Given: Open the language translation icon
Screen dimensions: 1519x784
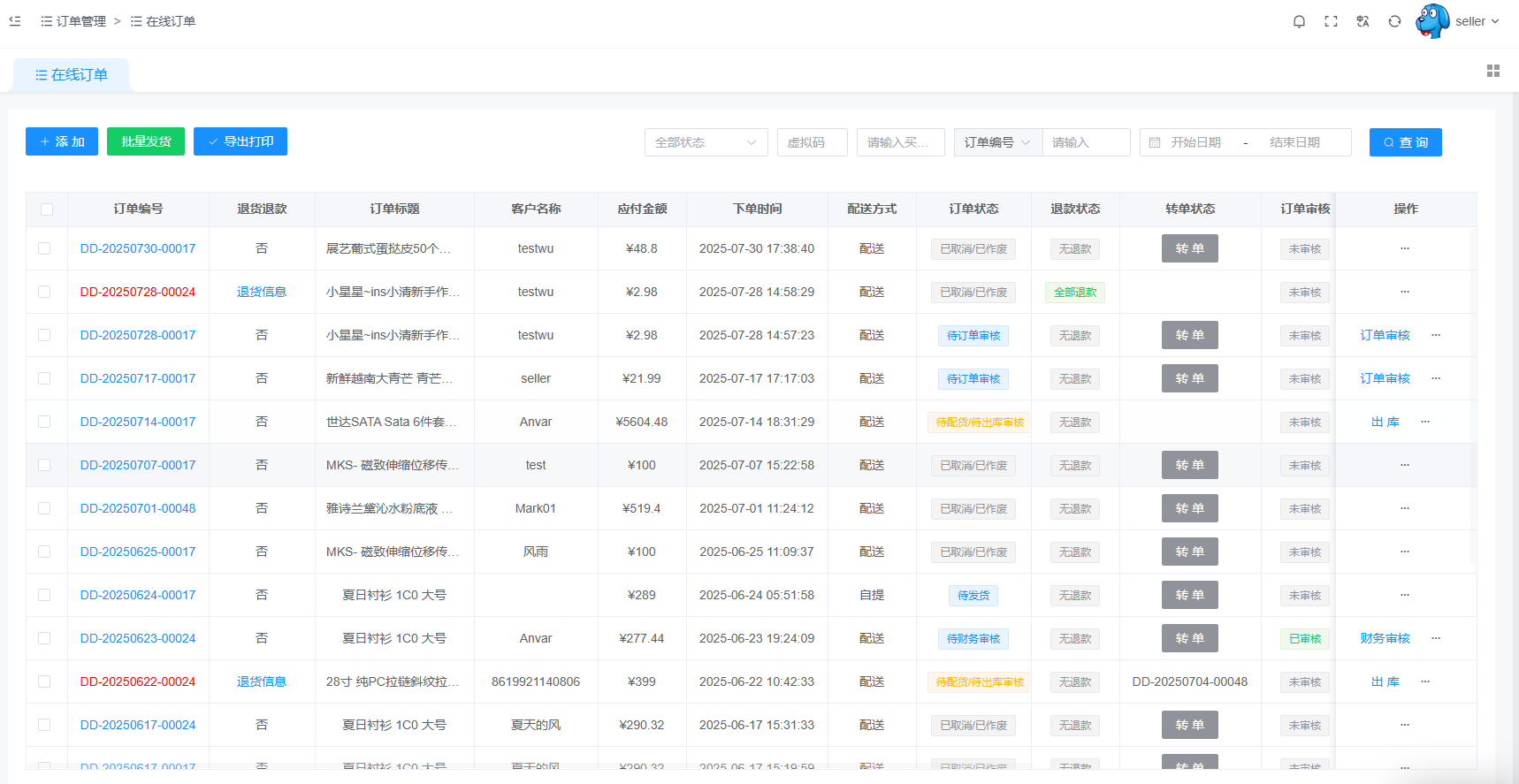Looking at the screenshot, I should (x=1363, y=21).
